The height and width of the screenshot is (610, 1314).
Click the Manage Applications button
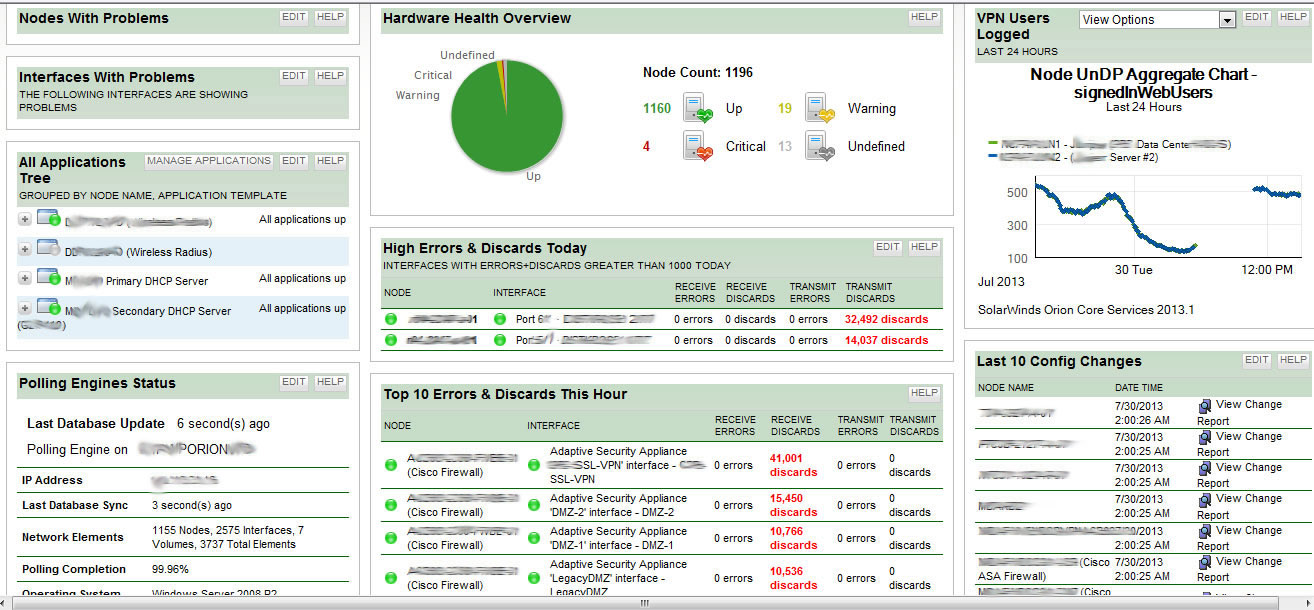pos(209,161)
